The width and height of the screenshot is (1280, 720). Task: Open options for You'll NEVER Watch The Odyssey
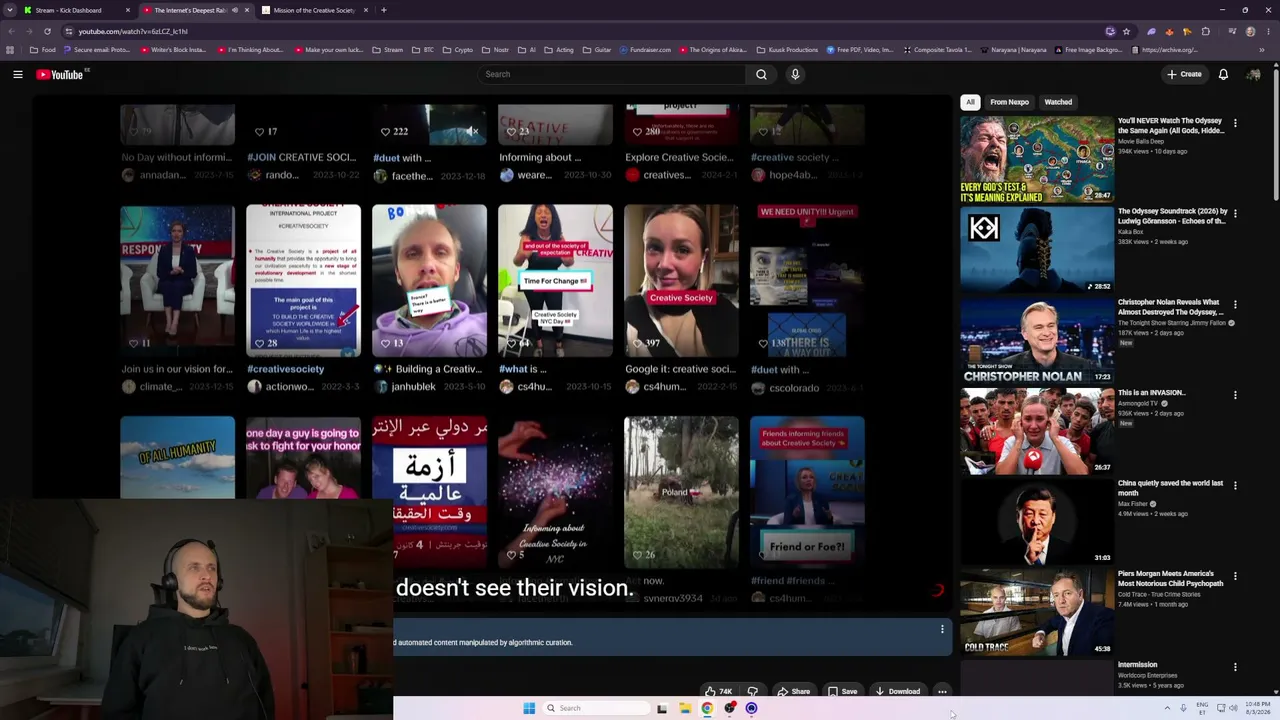[x=1235, y=123]
